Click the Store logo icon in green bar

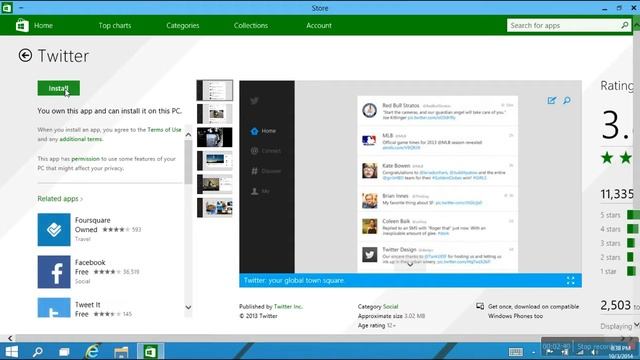(x=22, y=25)
